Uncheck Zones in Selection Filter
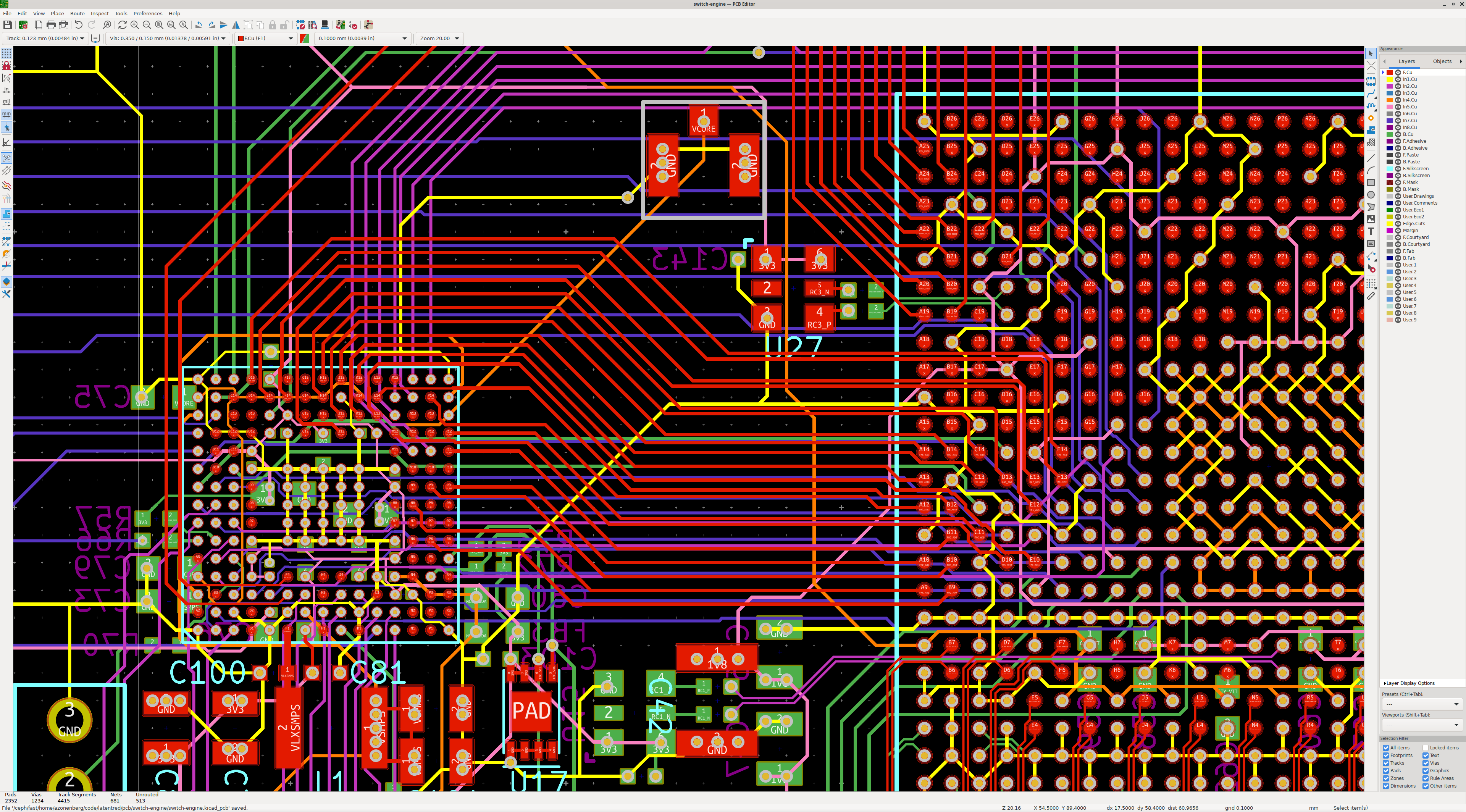1466x812 pixels. pyautogui.click(x=1386, y=778)
